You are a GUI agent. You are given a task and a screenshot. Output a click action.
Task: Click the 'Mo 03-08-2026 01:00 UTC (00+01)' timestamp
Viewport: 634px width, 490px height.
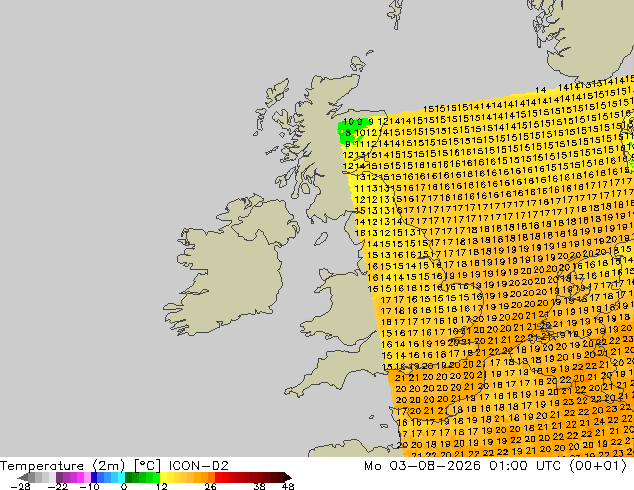[x=496, y=466]
